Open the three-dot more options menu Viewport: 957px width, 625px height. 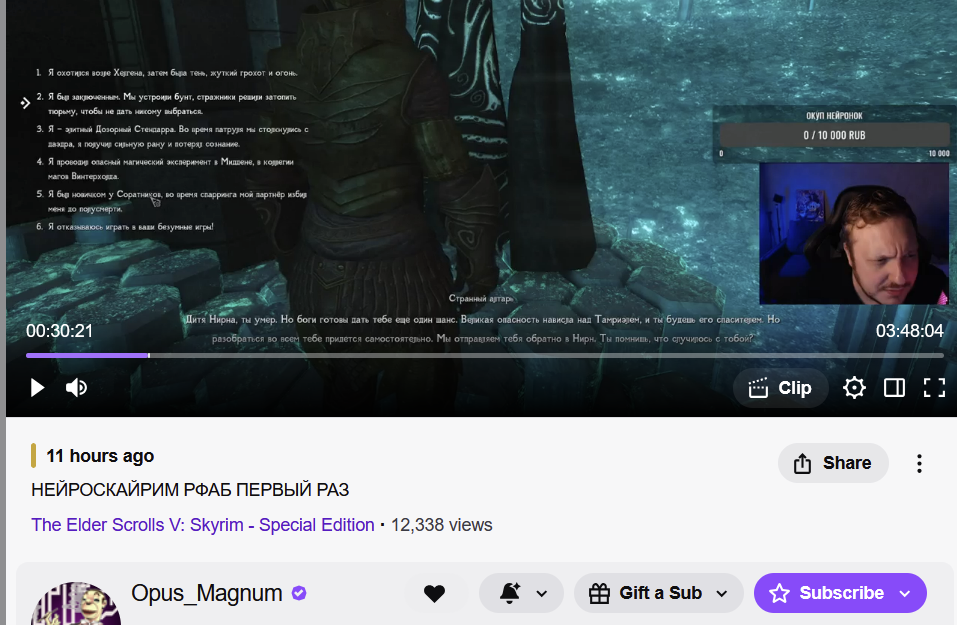tap(919, 464)
